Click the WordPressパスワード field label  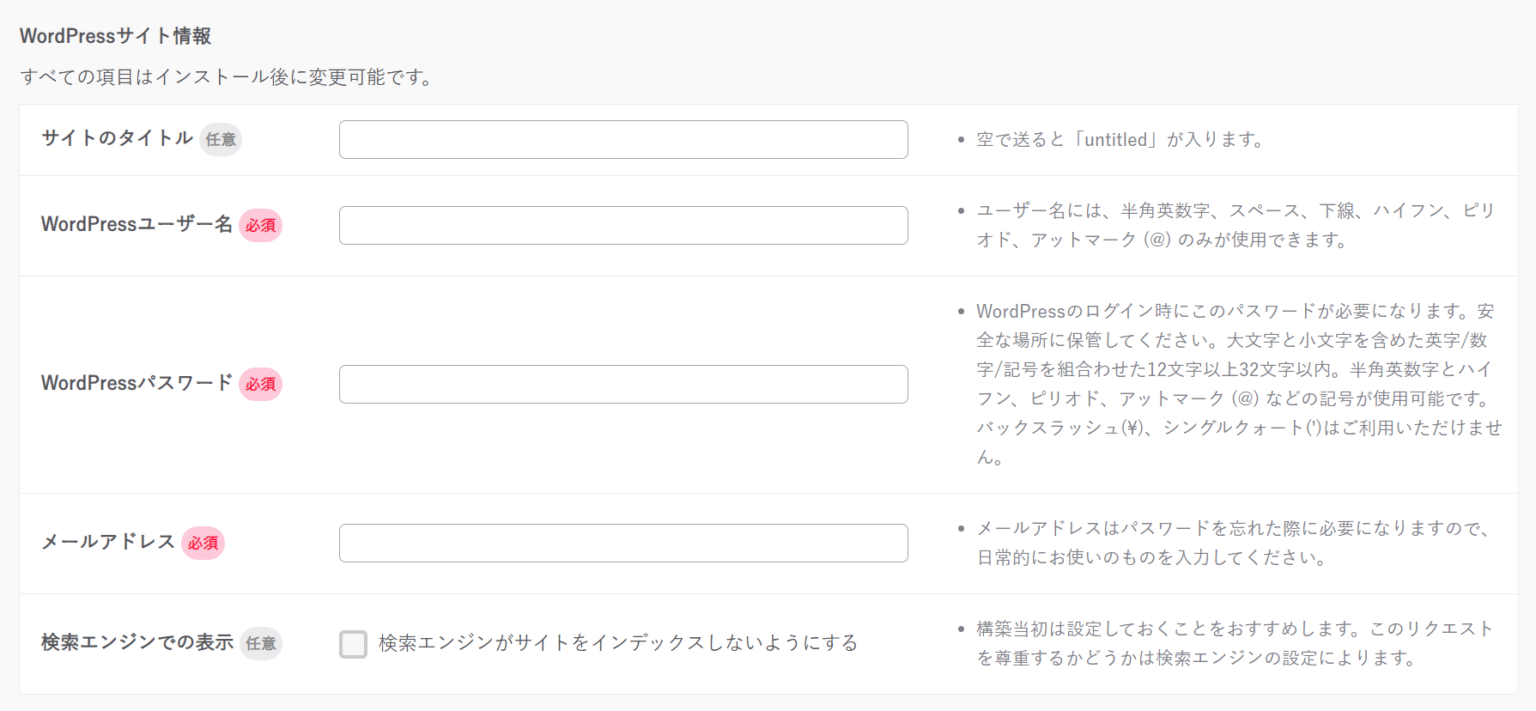tap(136, 383)
